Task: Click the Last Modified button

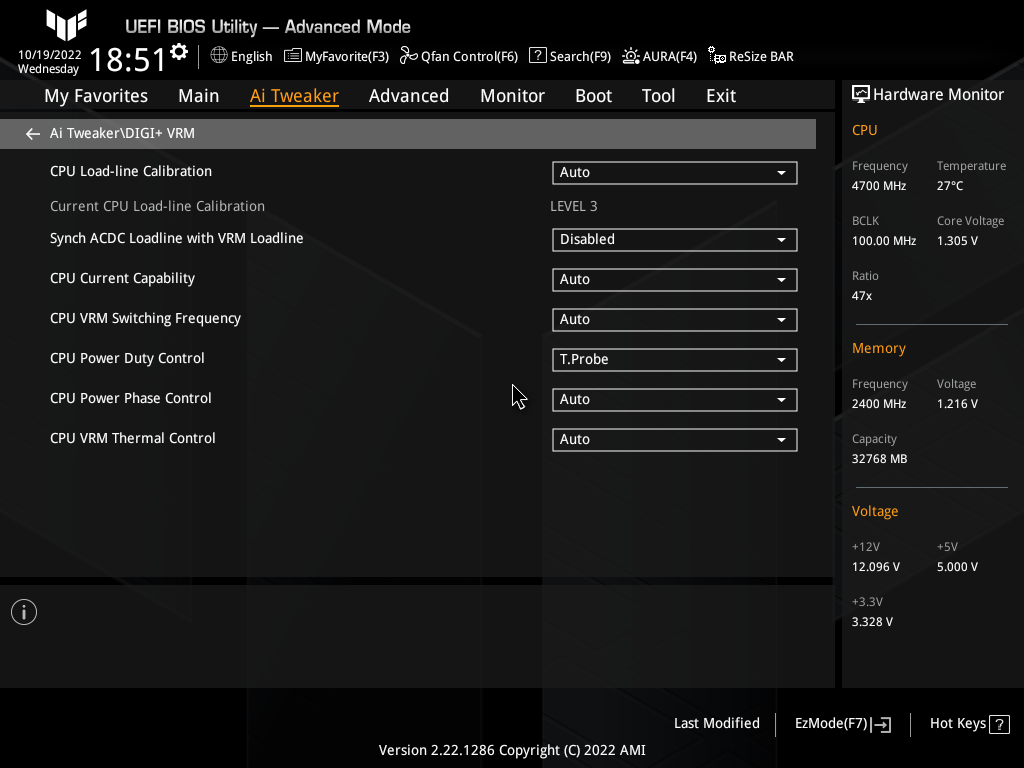Action: point(716,723)
